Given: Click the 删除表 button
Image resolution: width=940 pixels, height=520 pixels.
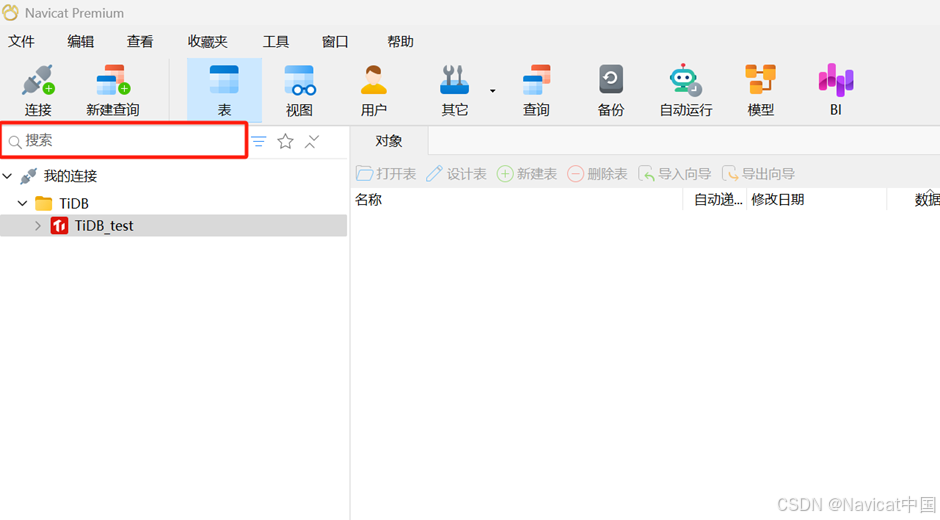Looking at the screenshot, I should click(x=597, y=174).
